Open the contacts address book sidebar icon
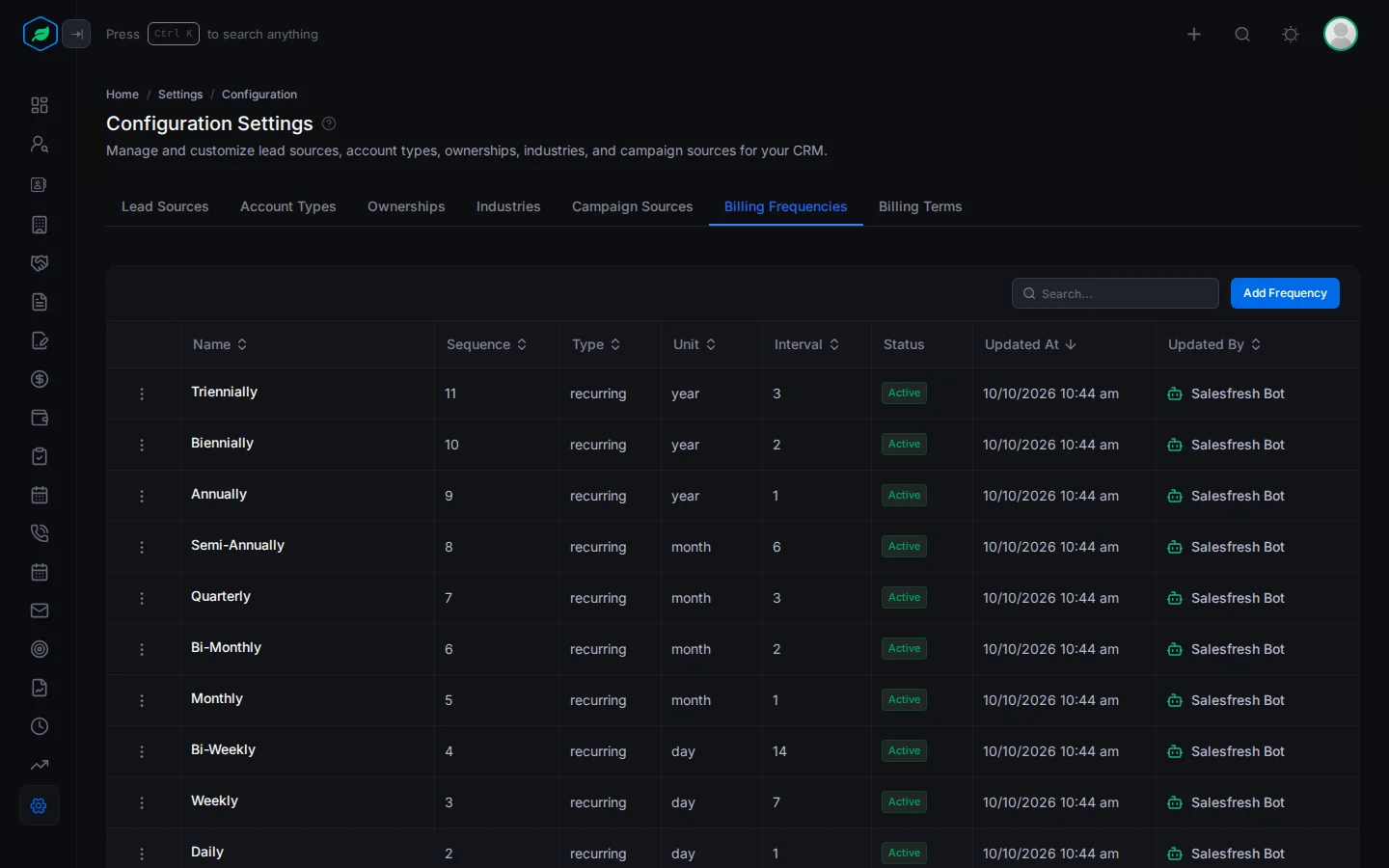1389x868 pixels. (40, 184)
